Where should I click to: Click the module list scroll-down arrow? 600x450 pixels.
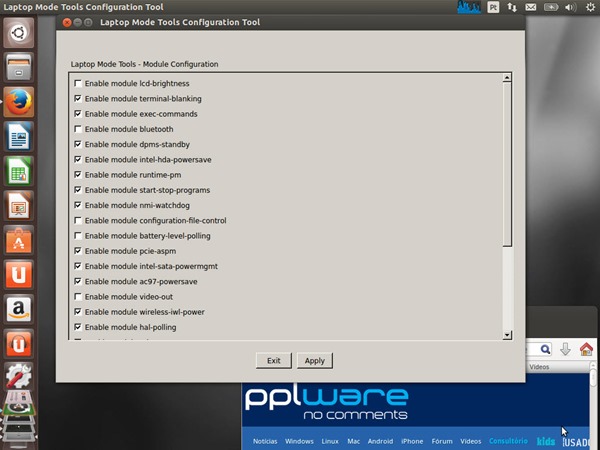pyautogui.click(x=507, y=335)
